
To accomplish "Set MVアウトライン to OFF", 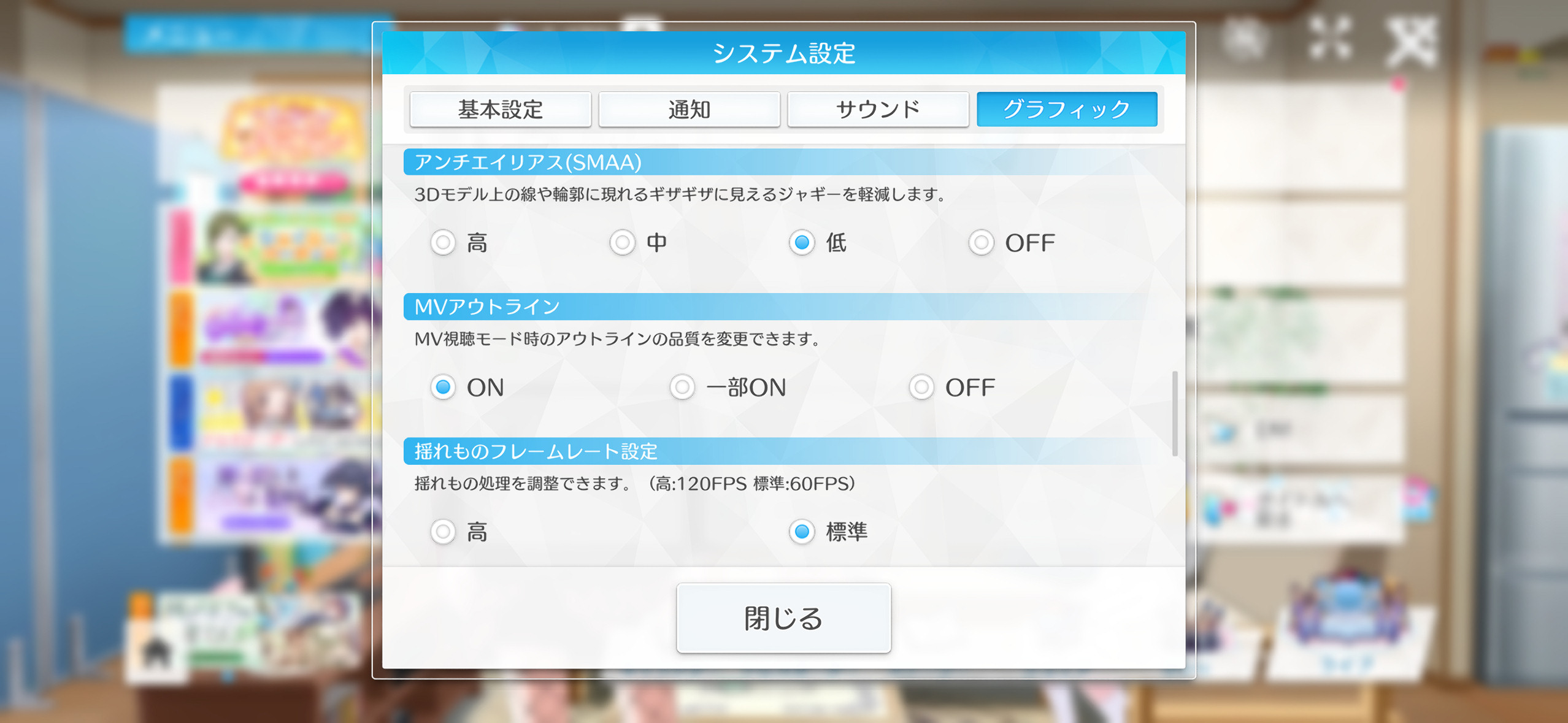I will click(921, 387).
